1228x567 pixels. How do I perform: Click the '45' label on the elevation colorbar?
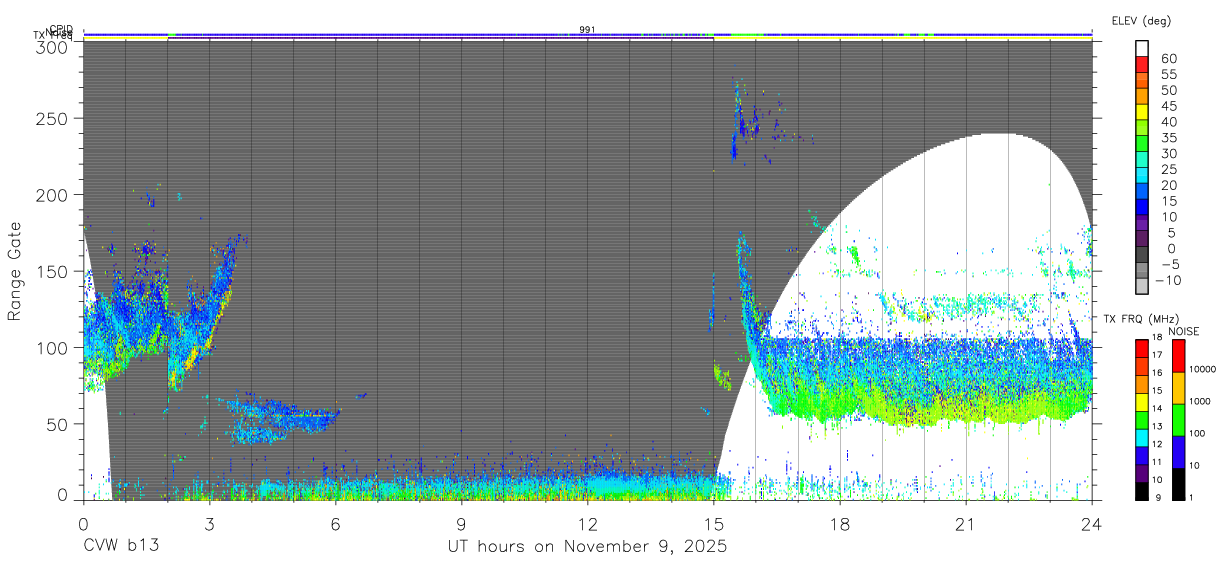click(1168, 106)
